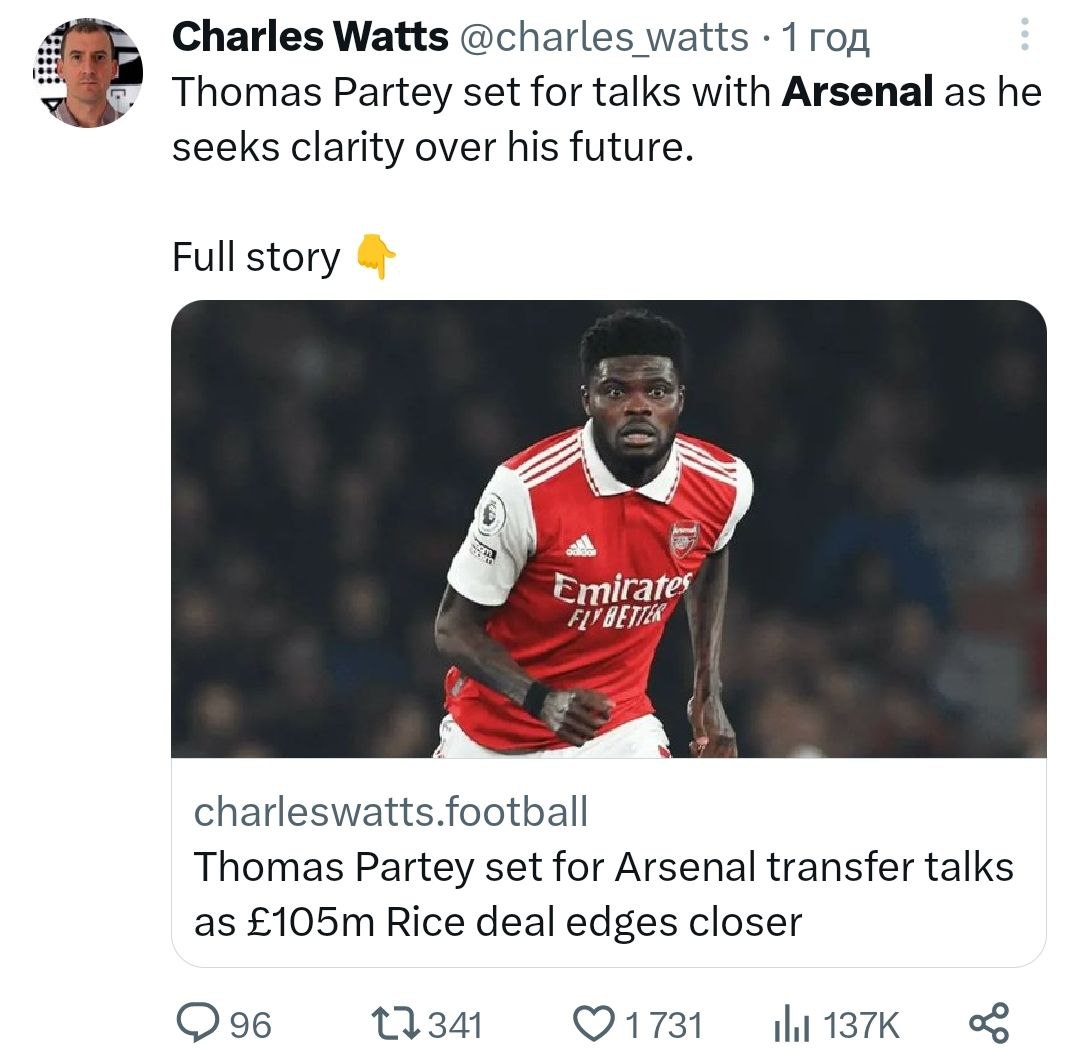Viewport: 1080px width, 1053px height.
Task: Open the @charles_watts handle link
Action: (x=603, y=37)
